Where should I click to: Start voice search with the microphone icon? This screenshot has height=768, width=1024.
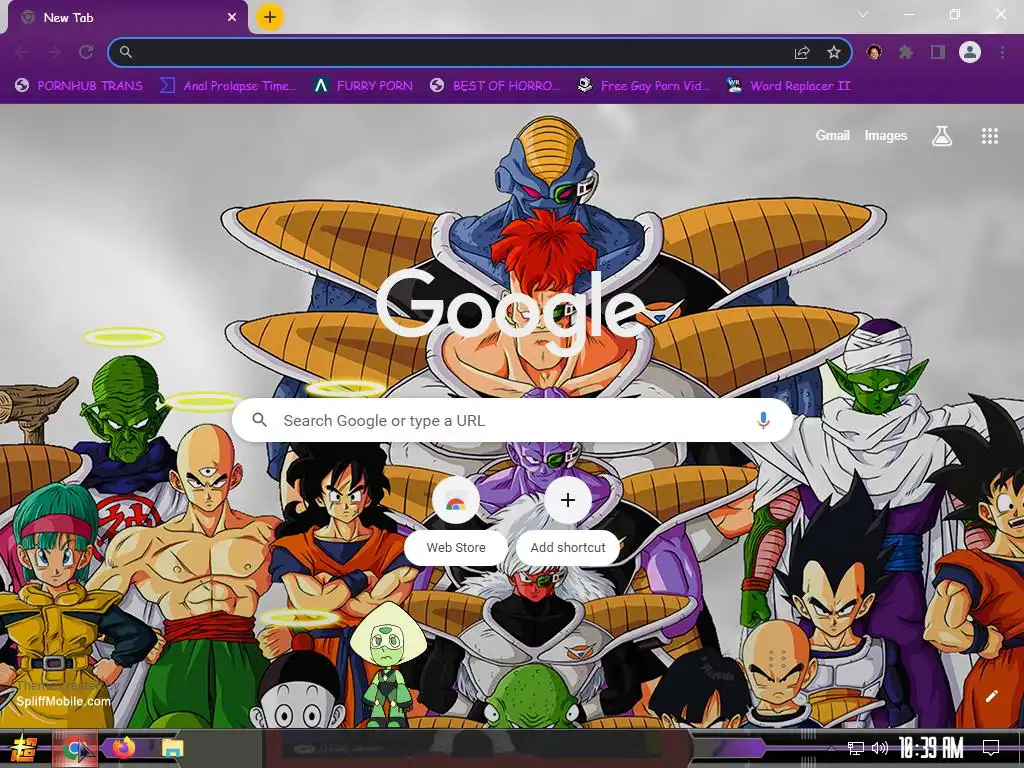(x=763, y=421)
